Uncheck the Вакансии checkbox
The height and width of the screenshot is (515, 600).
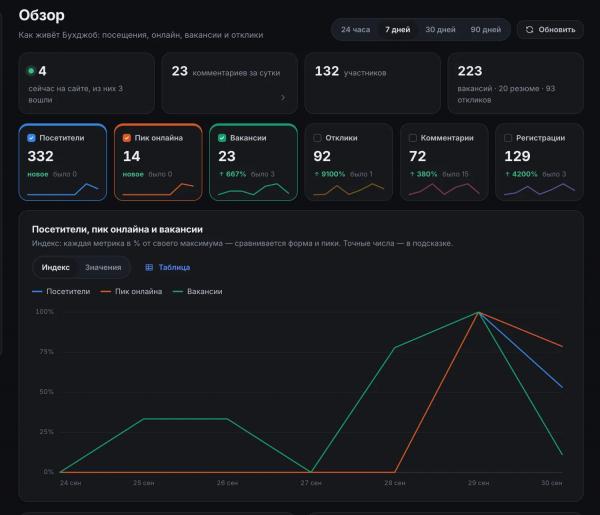(222, 138)
